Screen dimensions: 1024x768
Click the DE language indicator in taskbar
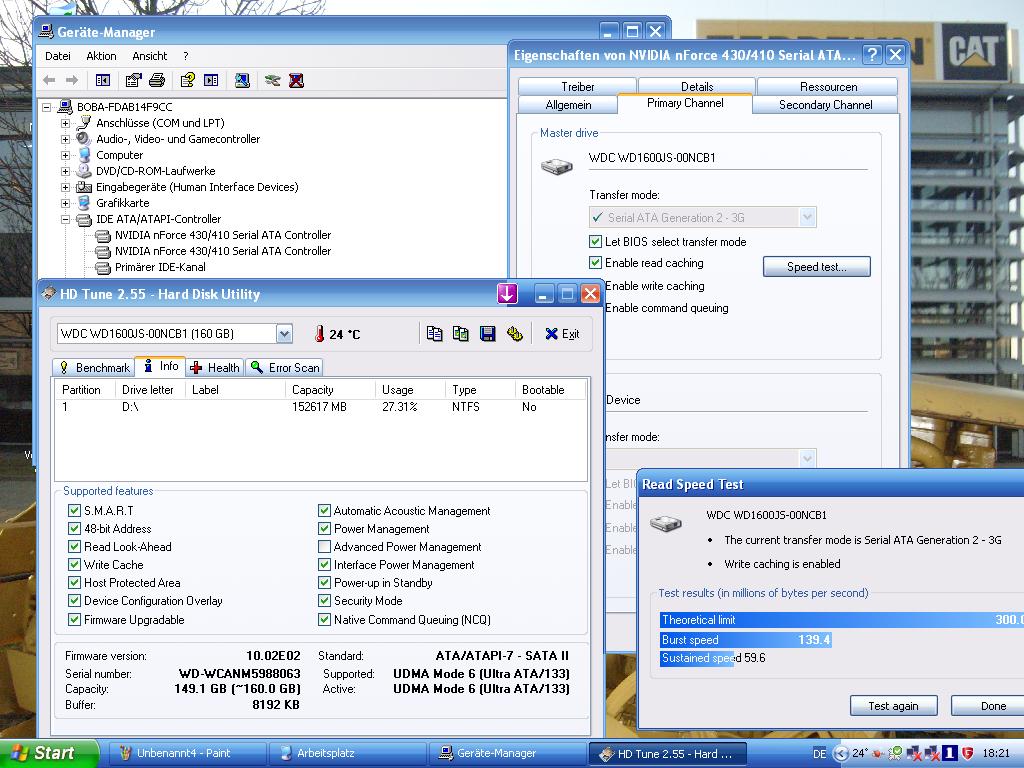(820, 754)
